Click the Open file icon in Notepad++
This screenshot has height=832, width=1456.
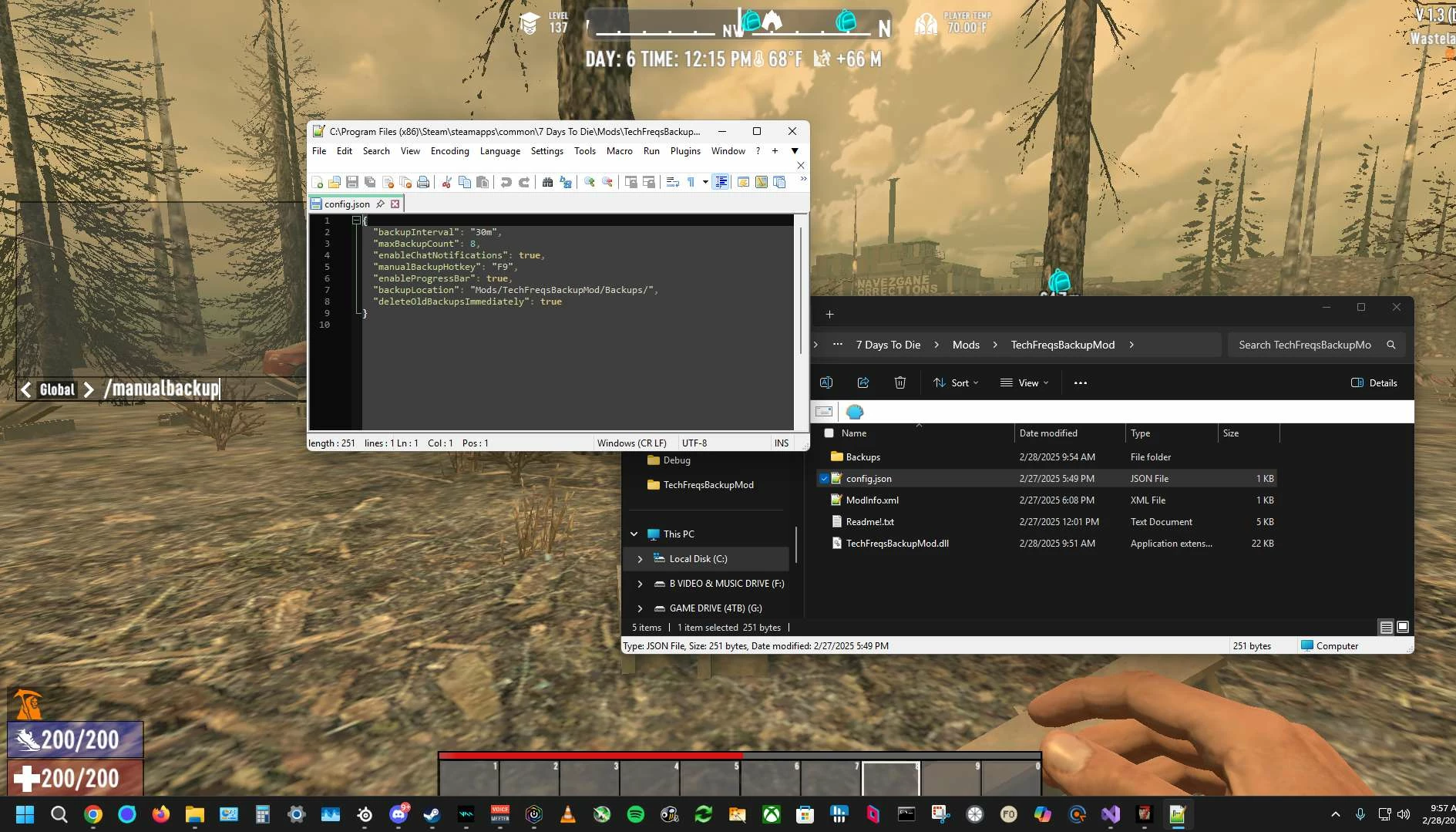(335, 182)
